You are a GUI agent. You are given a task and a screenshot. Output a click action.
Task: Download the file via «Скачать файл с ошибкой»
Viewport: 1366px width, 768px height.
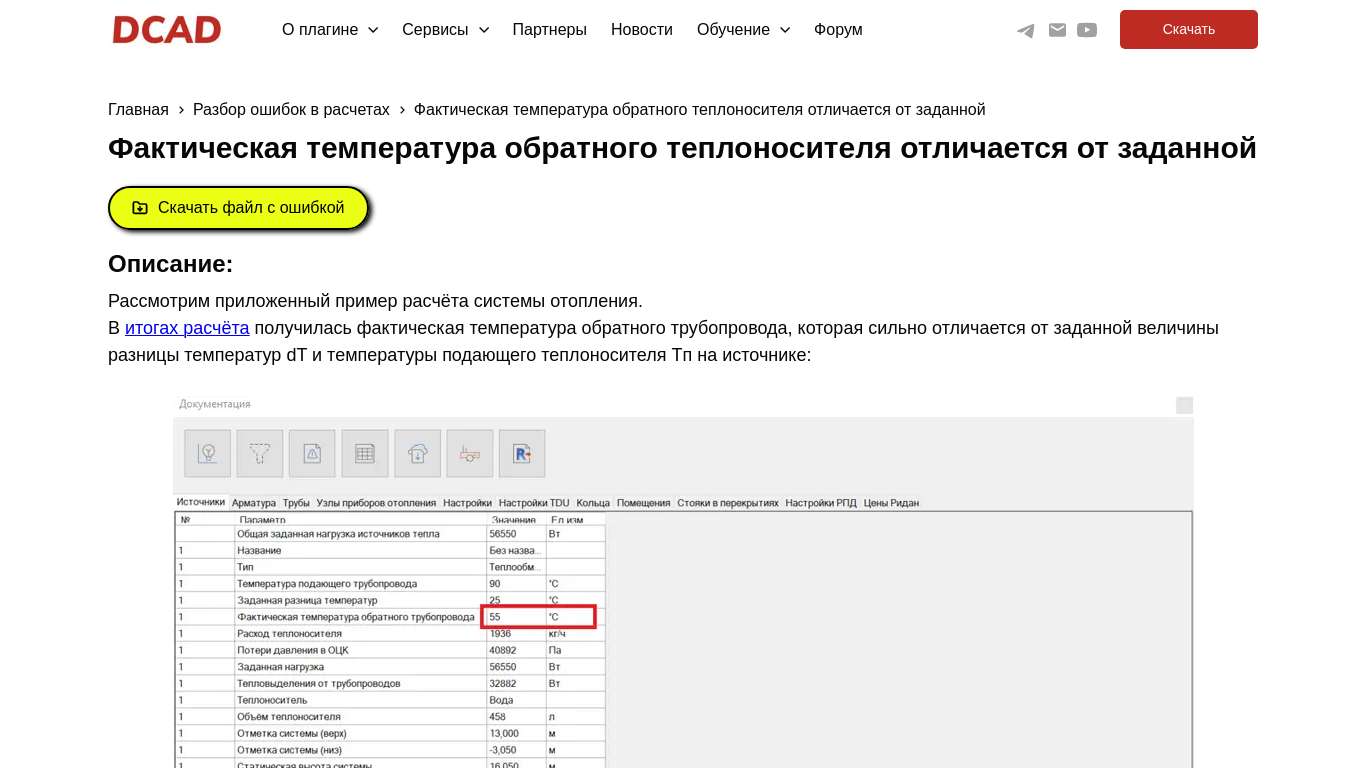tap(238, 208)
